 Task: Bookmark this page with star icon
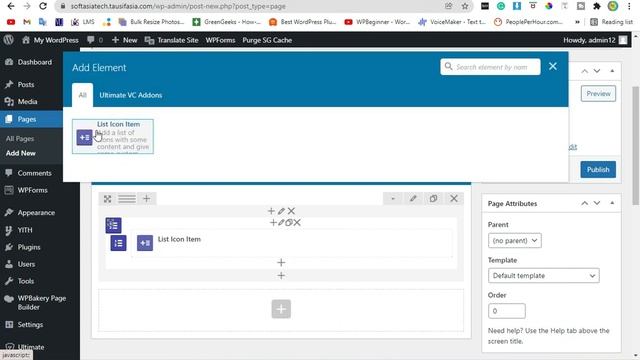(x=465, y=6)
